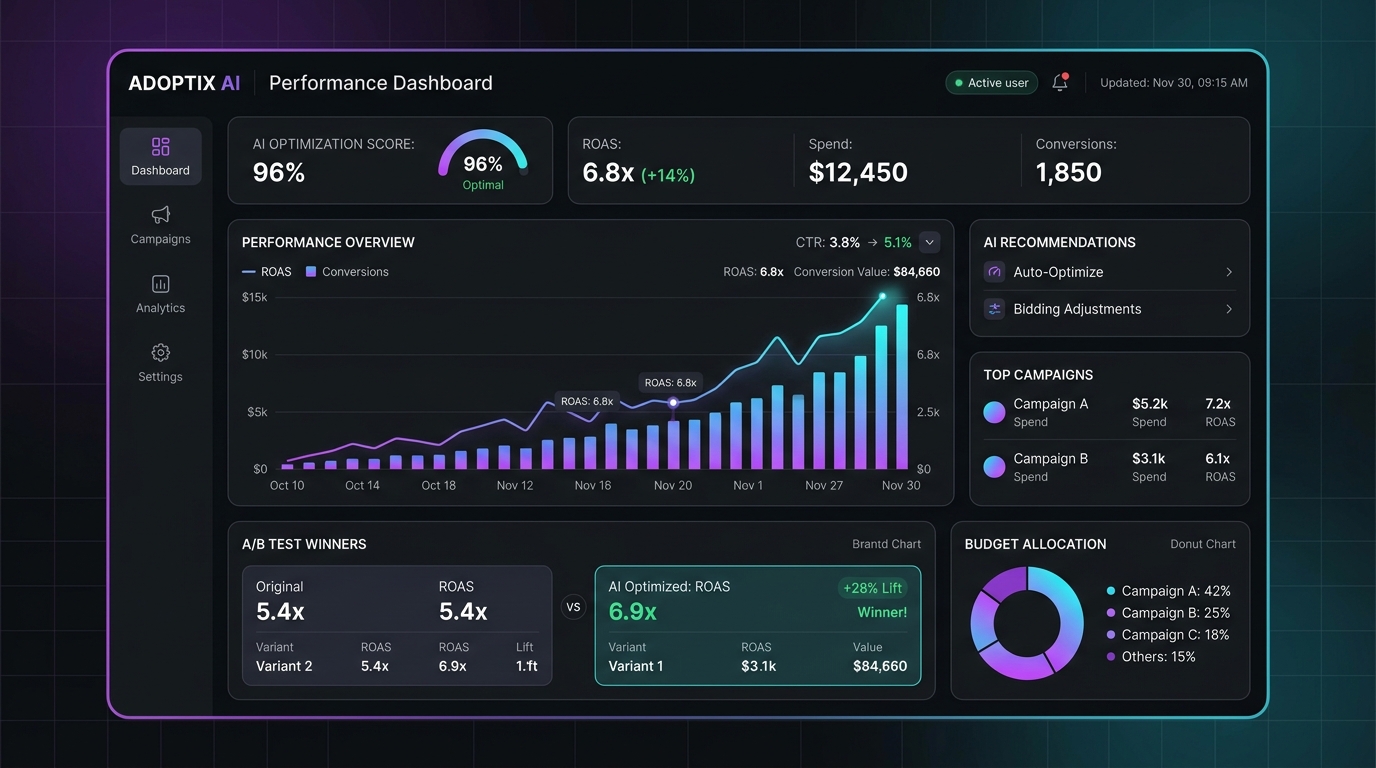Click the budget allocation donut chart
This screenshot has height=768, width=1376.
click(1027, 624)
